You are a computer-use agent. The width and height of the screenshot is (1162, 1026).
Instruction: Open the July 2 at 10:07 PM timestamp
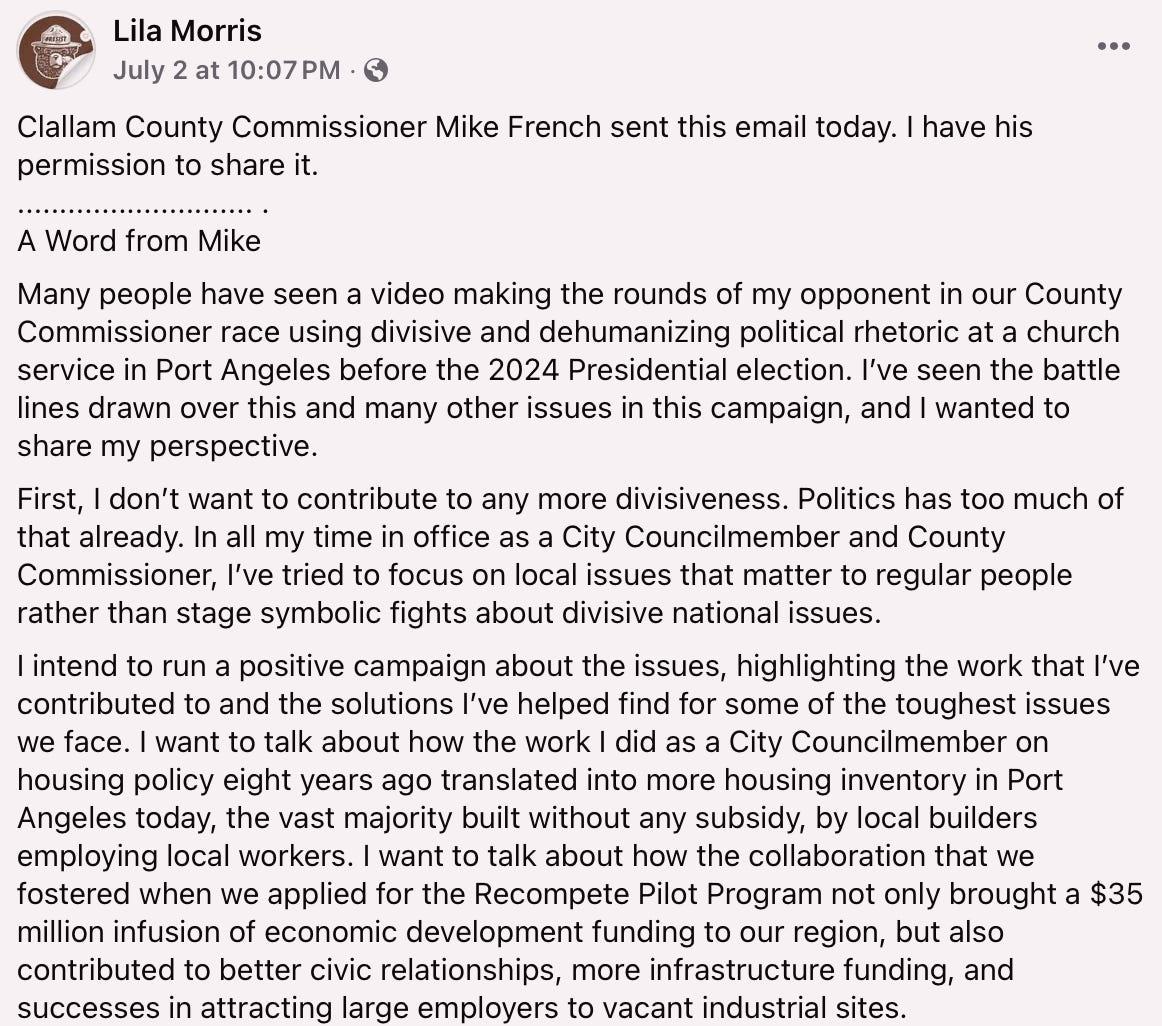(227, 70)
